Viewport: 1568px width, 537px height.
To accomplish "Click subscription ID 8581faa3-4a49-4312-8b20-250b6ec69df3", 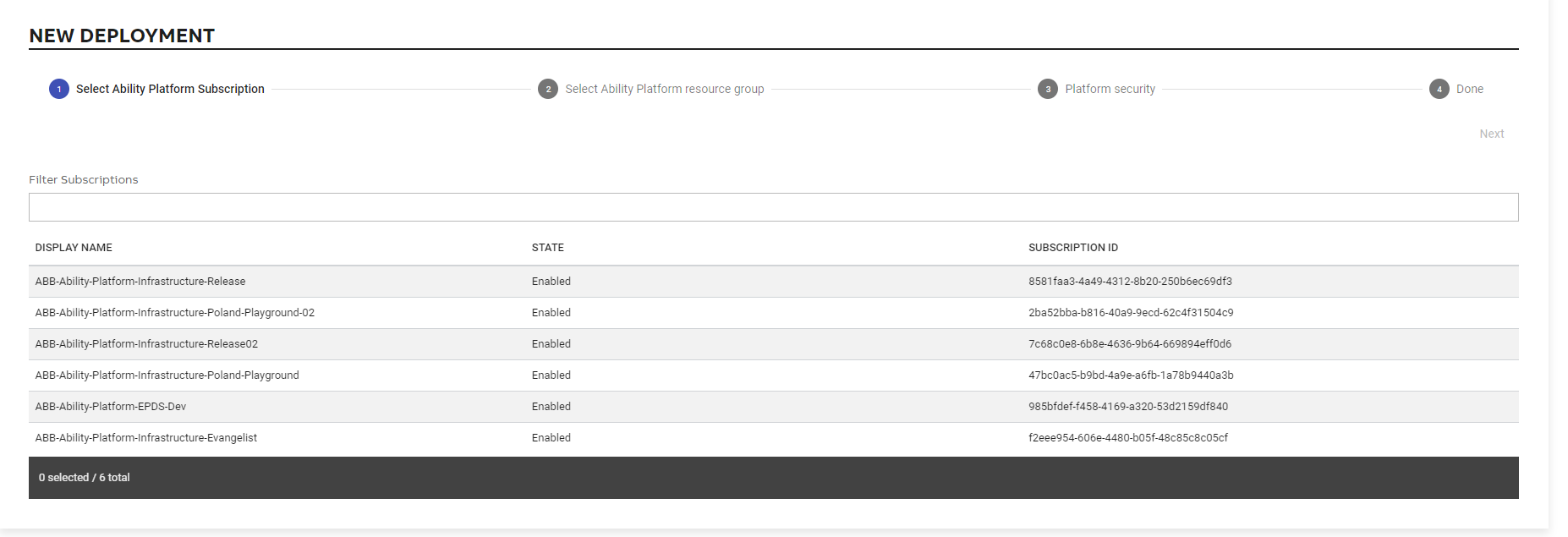I will point(1130,282).
